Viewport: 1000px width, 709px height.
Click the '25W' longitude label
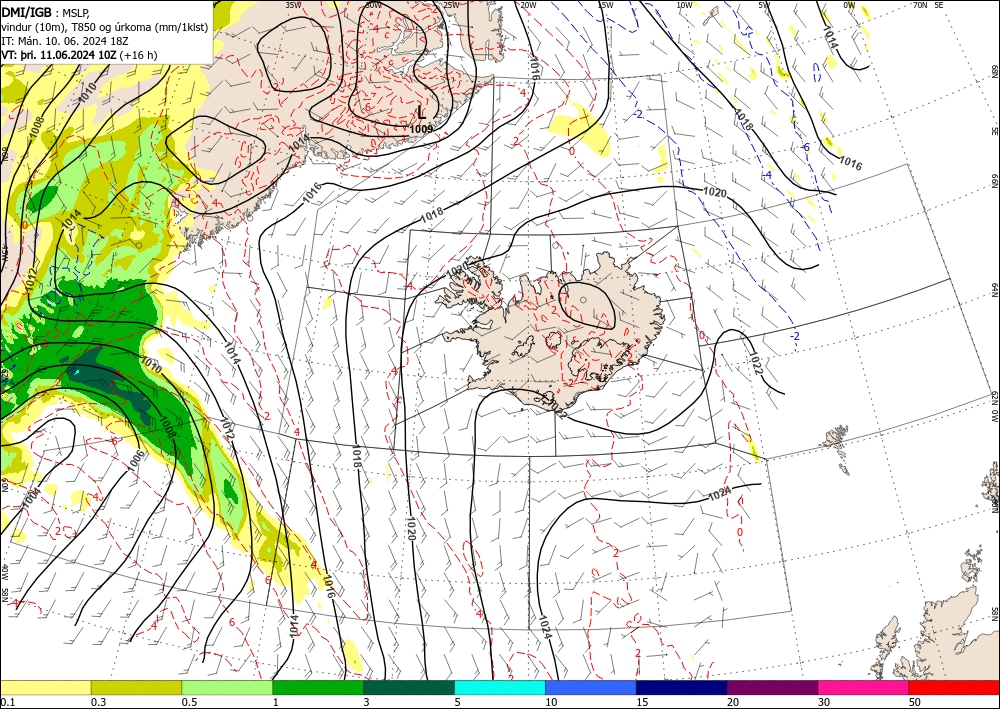(x=451, y=5)
